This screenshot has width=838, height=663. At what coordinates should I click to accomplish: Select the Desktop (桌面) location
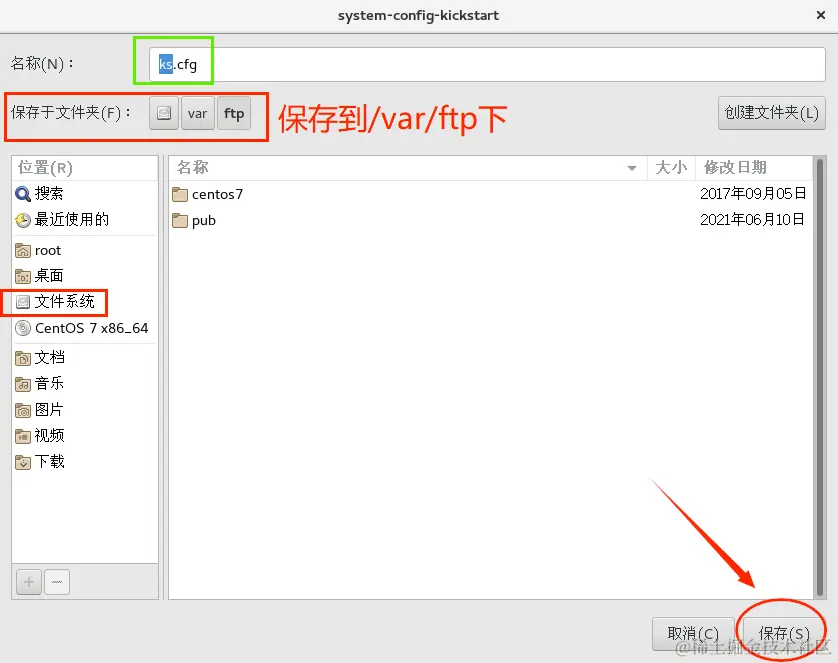coord(84,276)
